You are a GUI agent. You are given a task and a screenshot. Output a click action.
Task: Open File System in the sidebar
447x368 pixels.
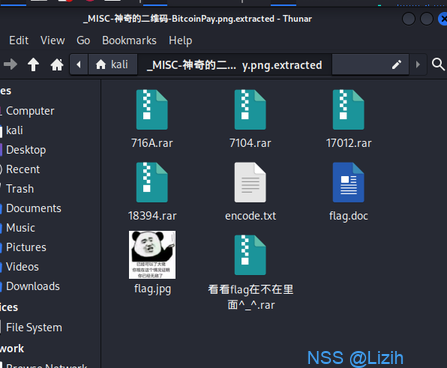[x=34, y=327]
